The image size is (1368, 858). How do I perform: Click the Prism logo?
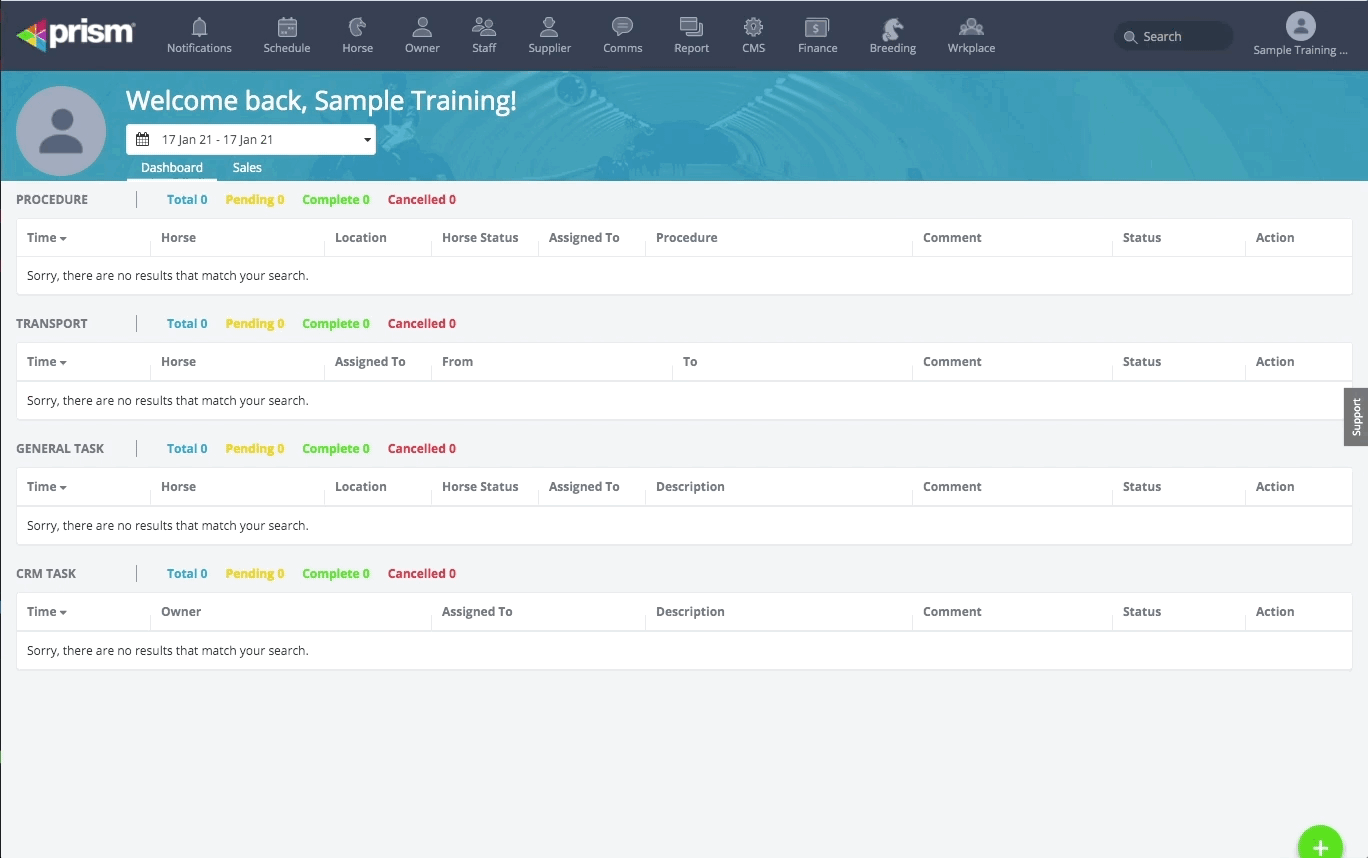76,34
